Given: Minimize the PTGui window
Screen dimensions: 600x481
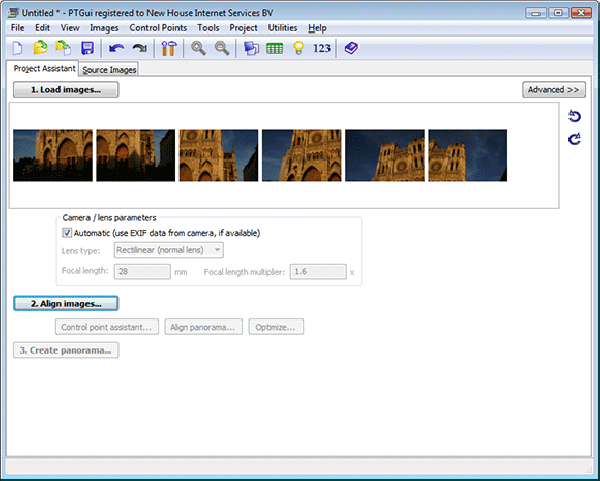Looking at the screenshot, I should [536, 13].
